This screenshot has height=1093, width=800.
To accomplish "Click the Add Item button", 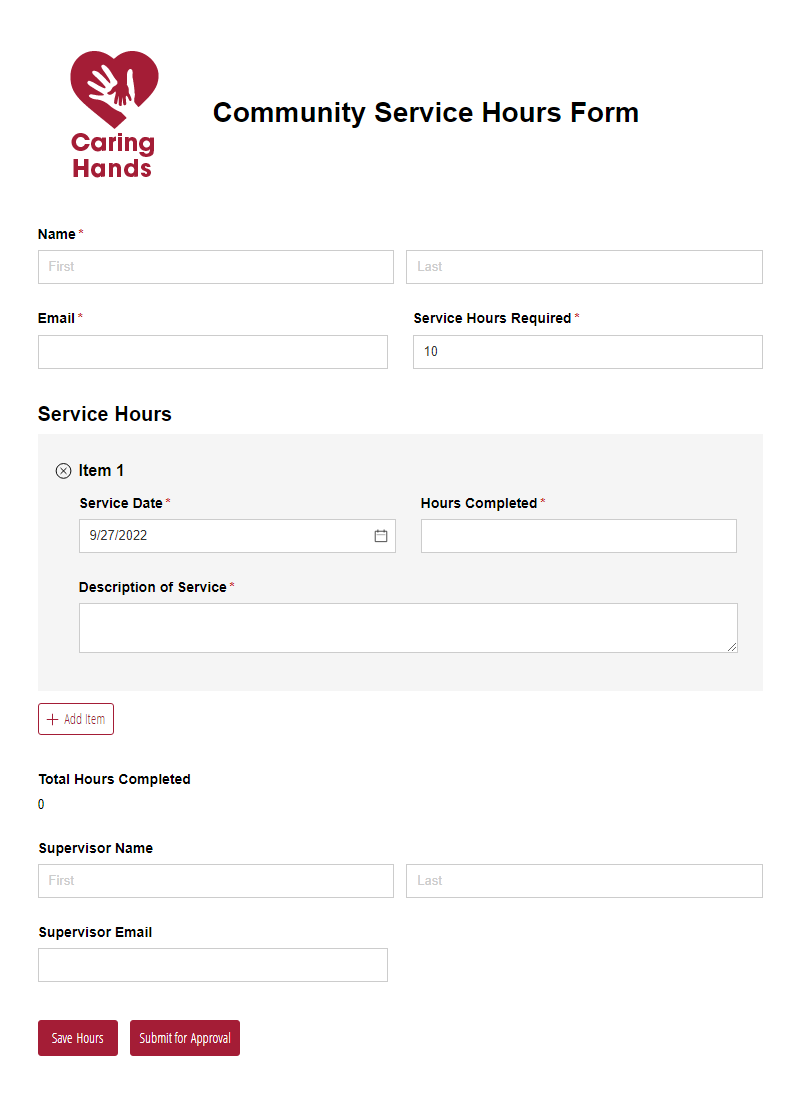I will point(75,718).
